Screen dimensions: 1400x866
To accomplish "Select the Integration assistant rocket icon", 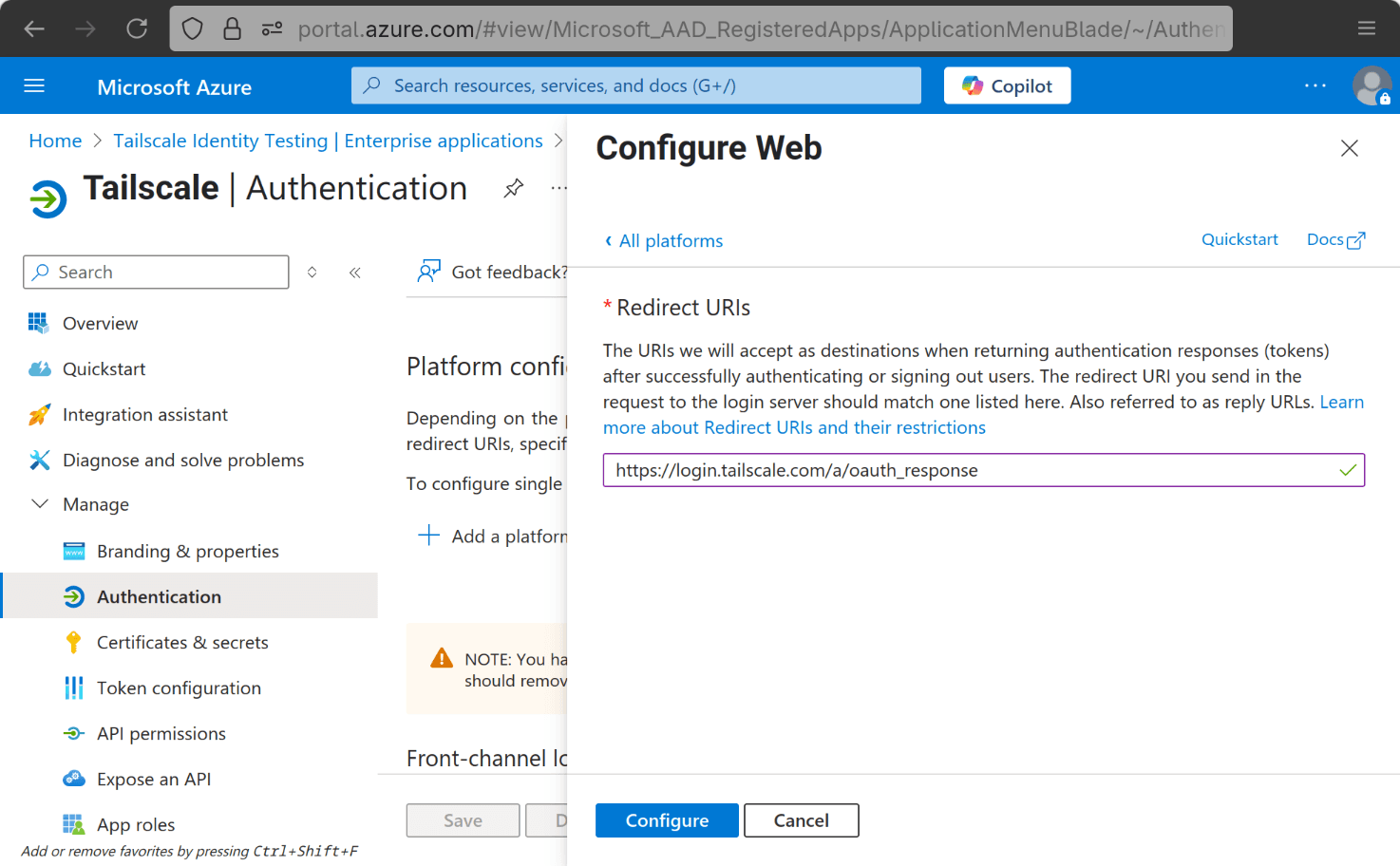I will coord(39,414).
